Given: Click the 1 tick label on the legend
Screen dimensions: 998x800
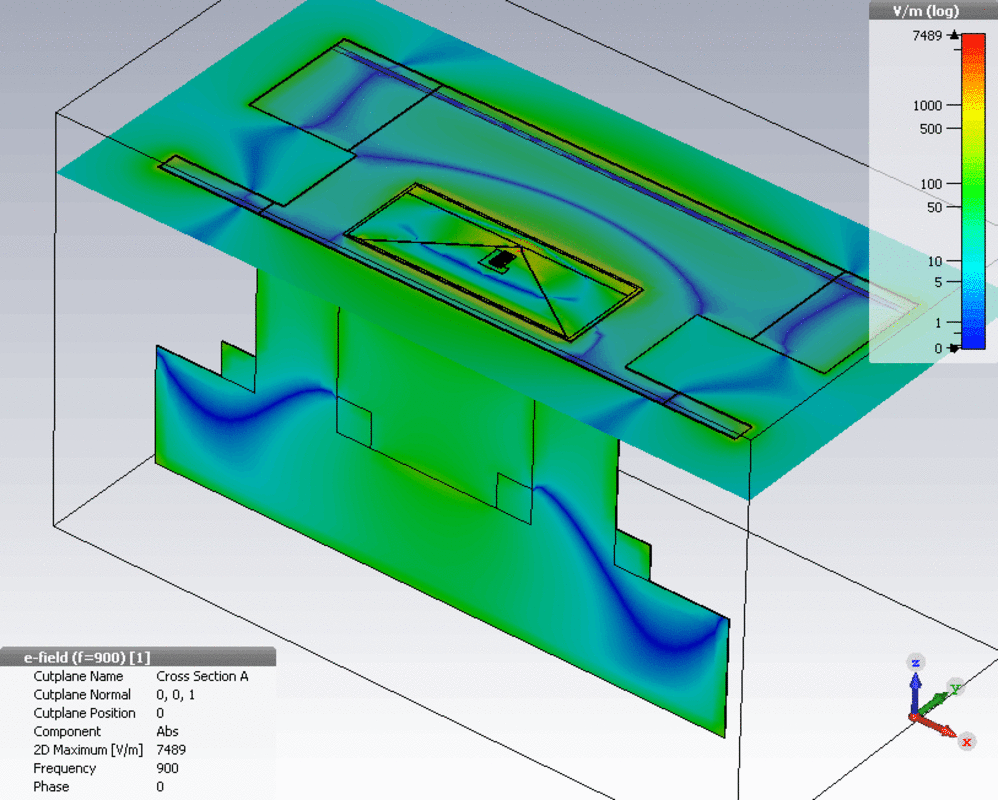Looking at the screenshot, I should (938, 323).
